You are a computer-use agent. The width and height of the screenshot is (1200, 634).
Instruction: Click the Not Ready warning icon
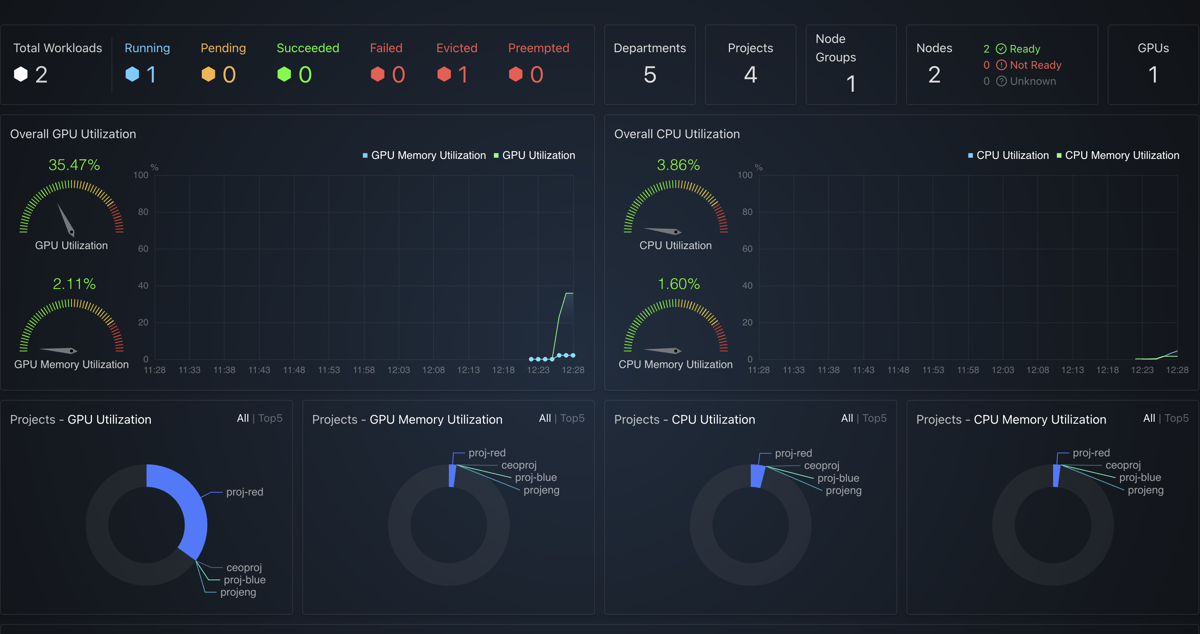pyautogui.click(x=1001, y=65)
